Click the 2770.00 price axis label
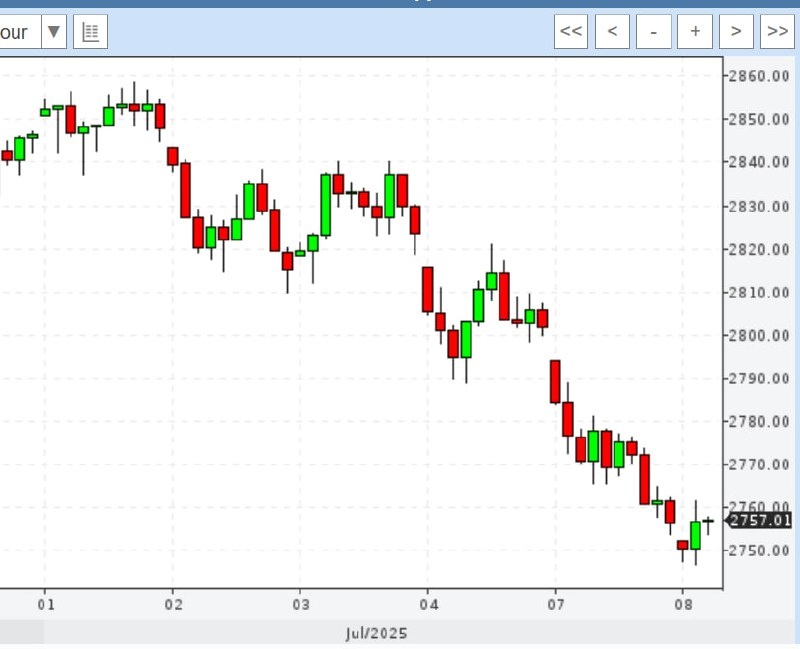This screenshot has height=649, width=800. 759,465
